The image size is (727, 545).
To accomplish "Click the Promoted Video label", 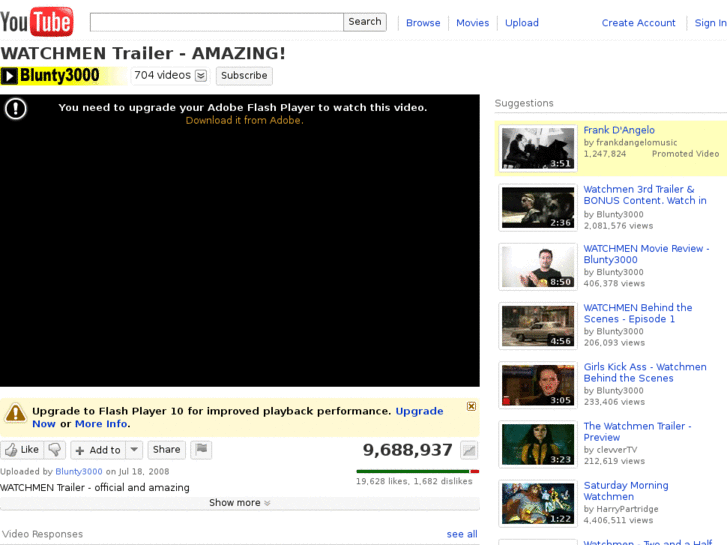I will (x=685, y=154).
